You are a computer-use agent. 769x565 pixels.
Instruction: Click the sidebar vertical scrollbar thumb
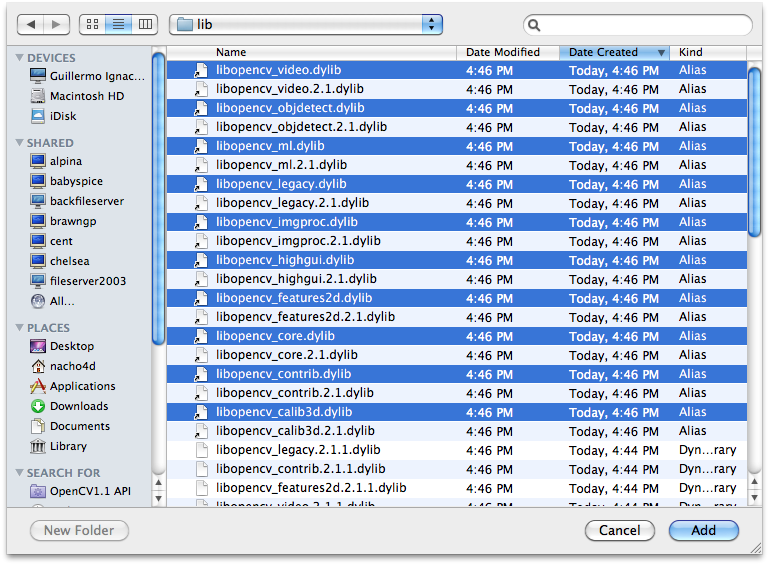158,199
